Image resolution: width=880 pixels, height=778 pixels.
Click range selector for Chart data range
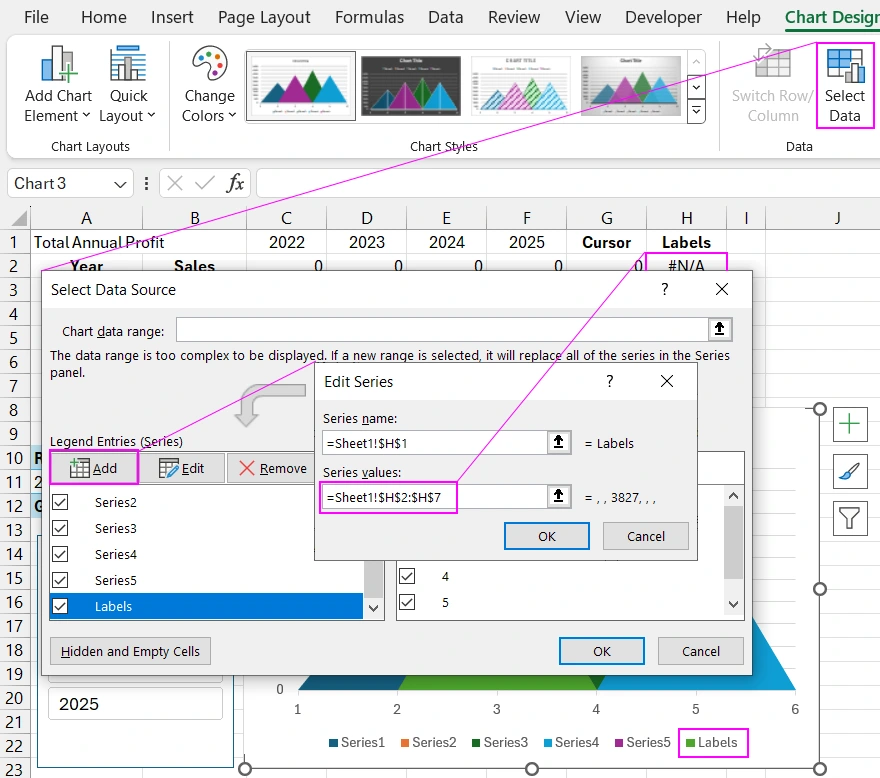tap(719, 330)
